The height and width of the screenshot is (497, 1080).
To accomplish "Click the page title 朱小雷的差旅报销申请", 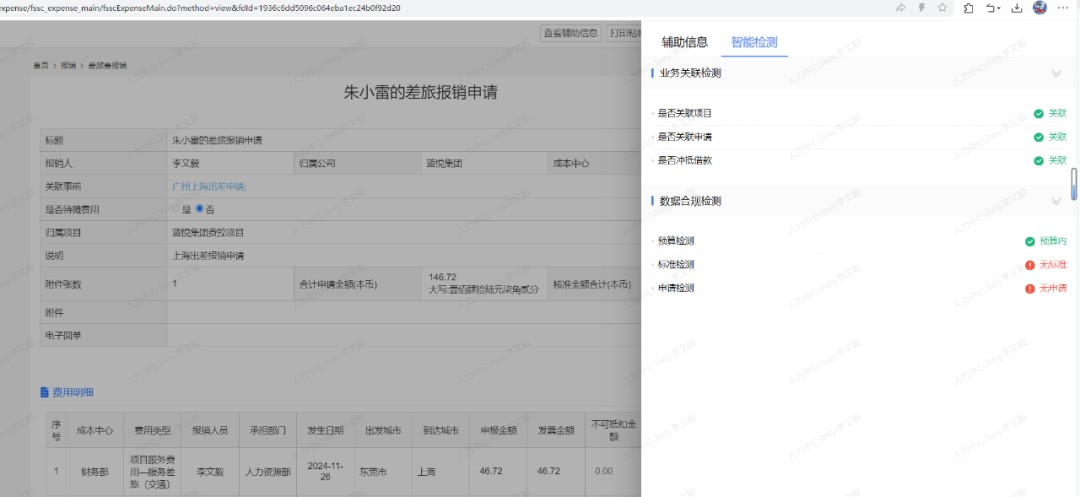I will click(420, 93).
